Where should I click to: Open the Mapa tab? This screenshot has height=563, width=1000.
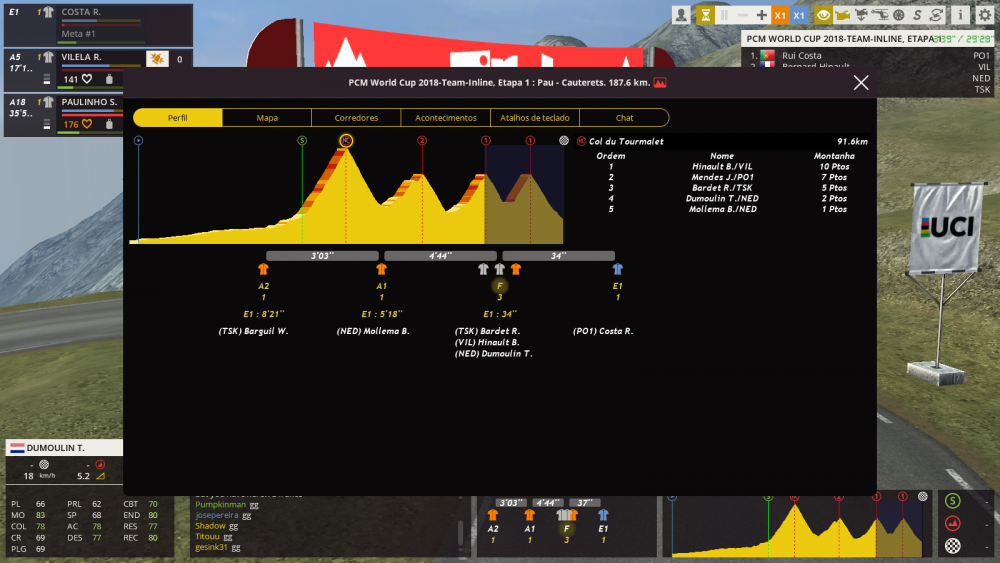(267, 117)
